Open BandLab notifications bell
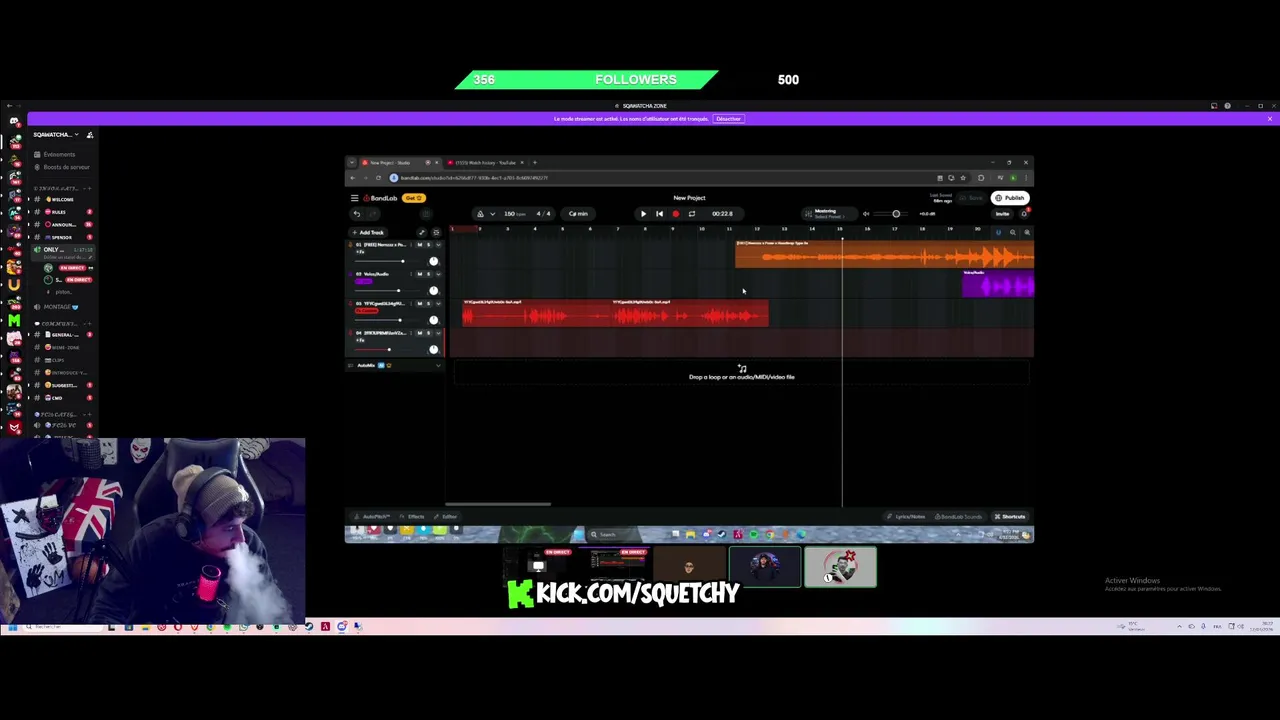The image size is (1280, 720). click(1024, 214)
